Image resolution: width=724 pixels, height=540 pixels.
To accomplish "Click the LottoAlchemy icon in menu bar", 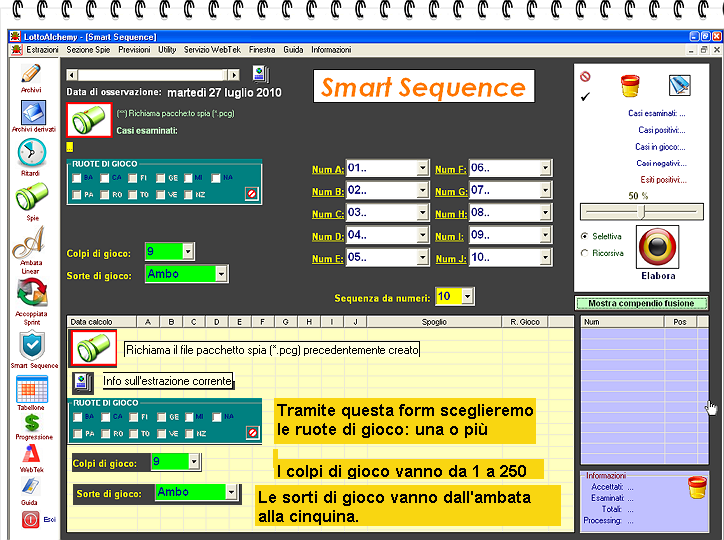I will tap(17, 49).
